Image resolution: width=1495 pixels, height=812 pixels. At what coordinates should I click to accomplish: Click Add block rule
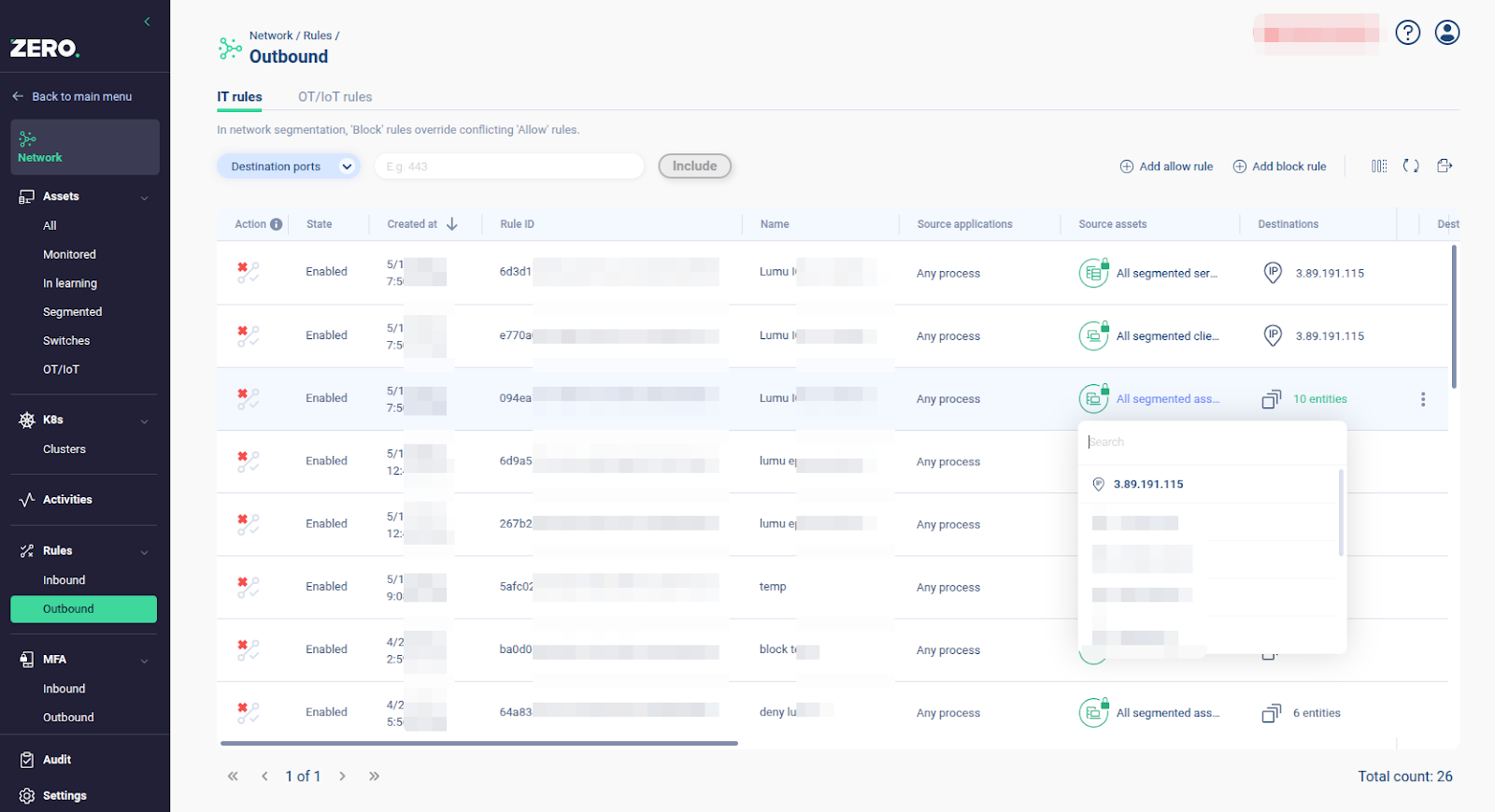[x=1279, y=166]
